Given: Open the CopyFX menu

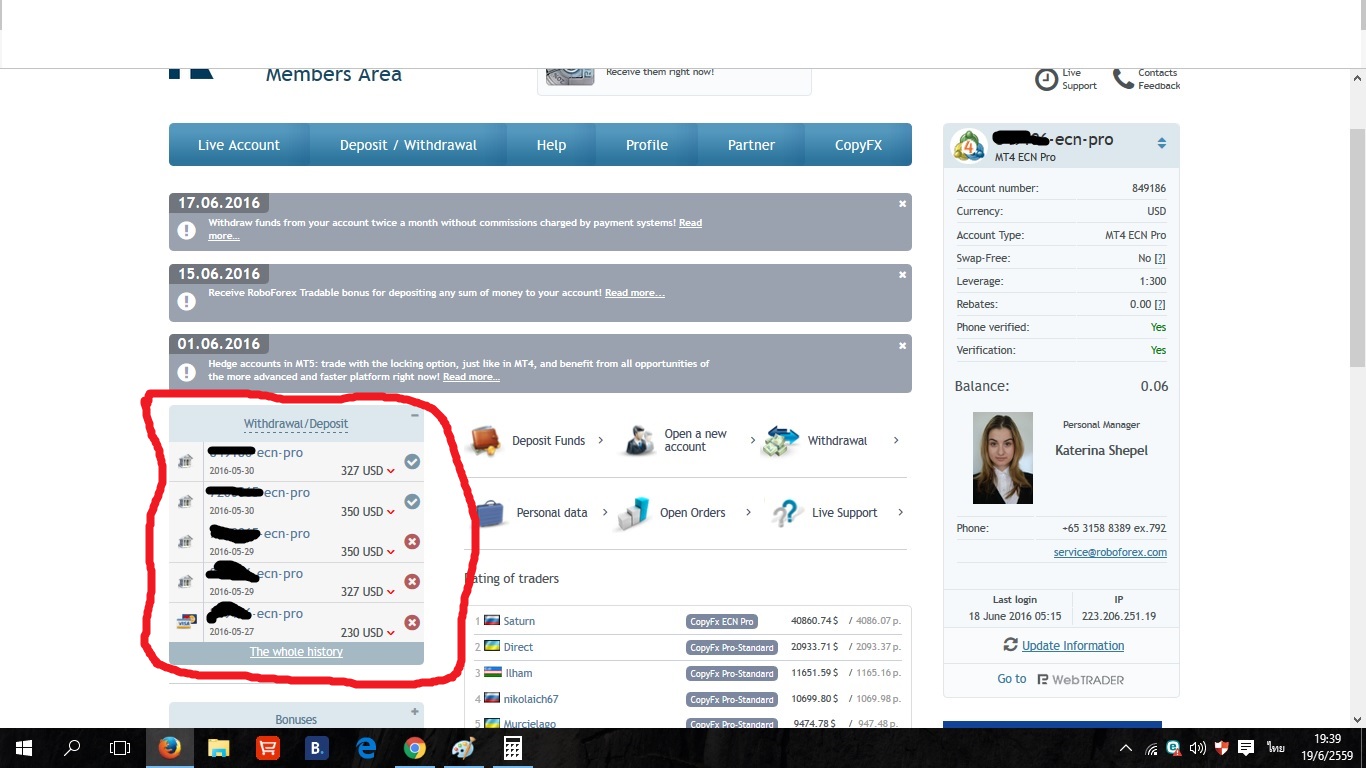Looking at the screenshot, I should tap(858, 145).
